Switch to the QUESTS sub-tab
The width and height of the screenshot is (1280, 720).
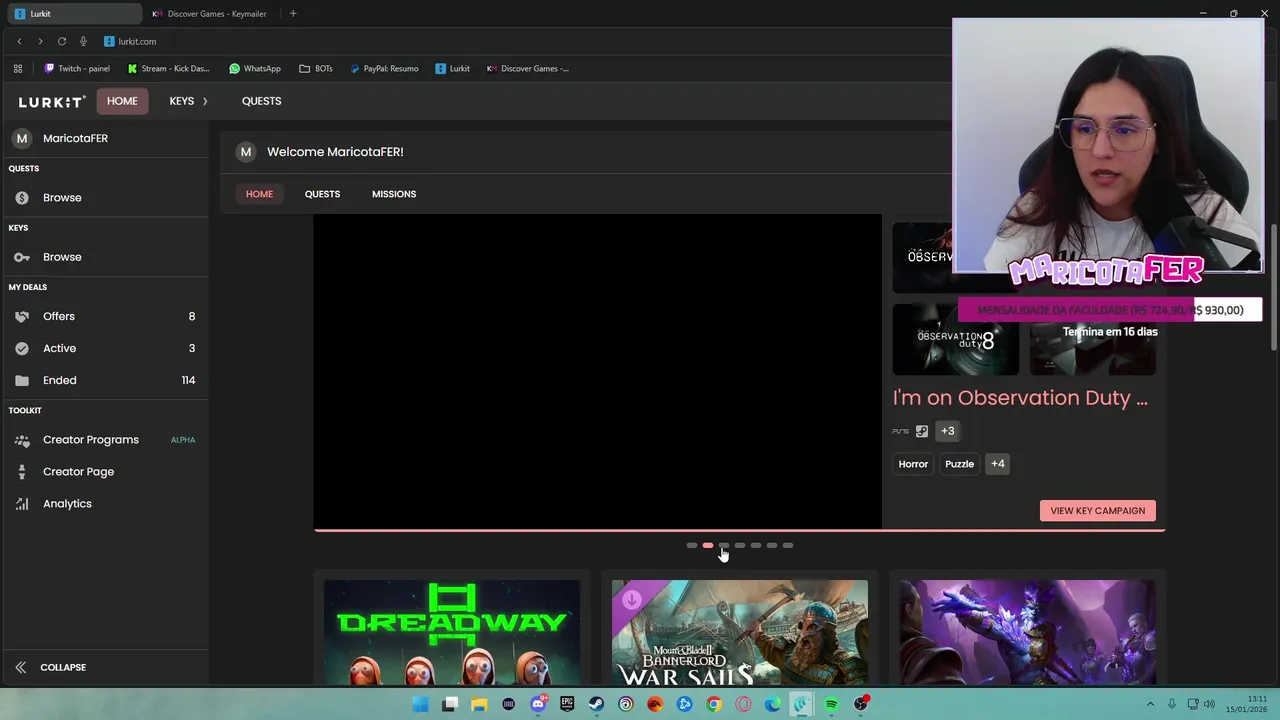pyautogui.click(x=322, y=194)
